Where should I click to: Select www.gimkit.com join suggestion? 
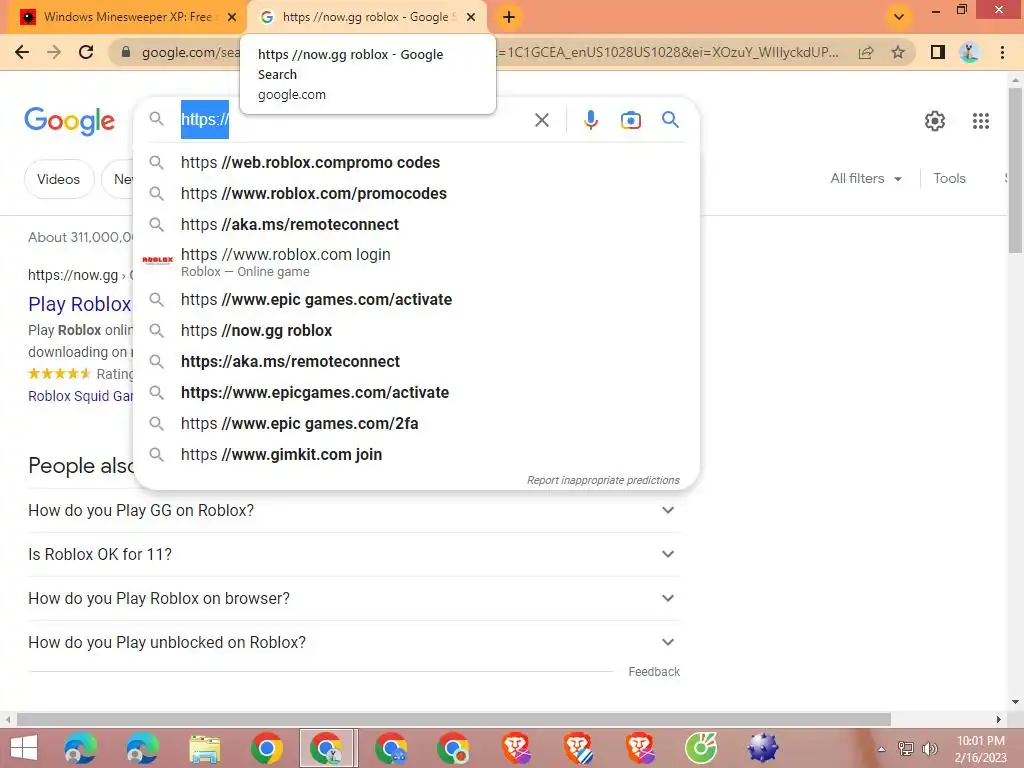[416, 455]
